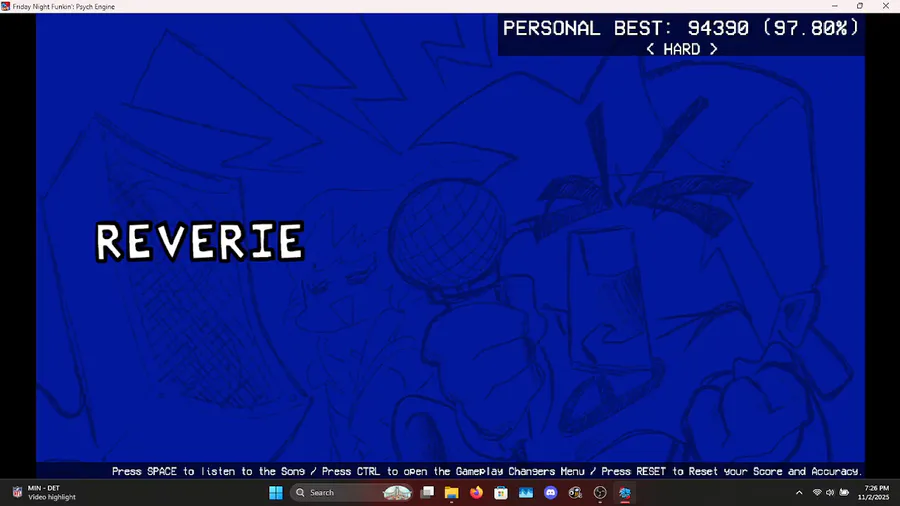
Task: Minimize the Psych Engine window
Action: (835, 6)
